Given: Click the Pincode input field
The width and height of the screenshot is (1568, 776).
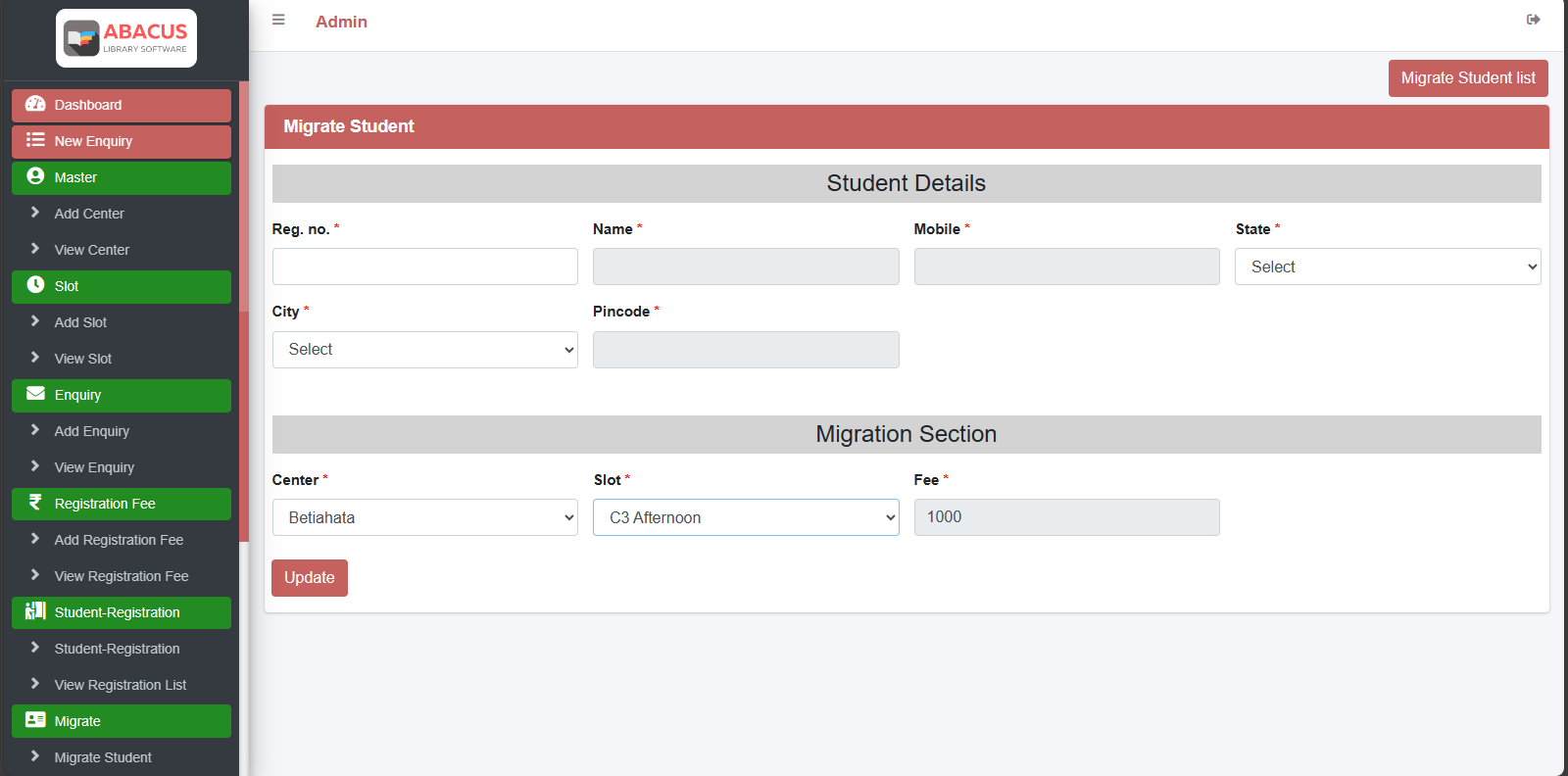Looking at the screenshot, I should (746, 350).
